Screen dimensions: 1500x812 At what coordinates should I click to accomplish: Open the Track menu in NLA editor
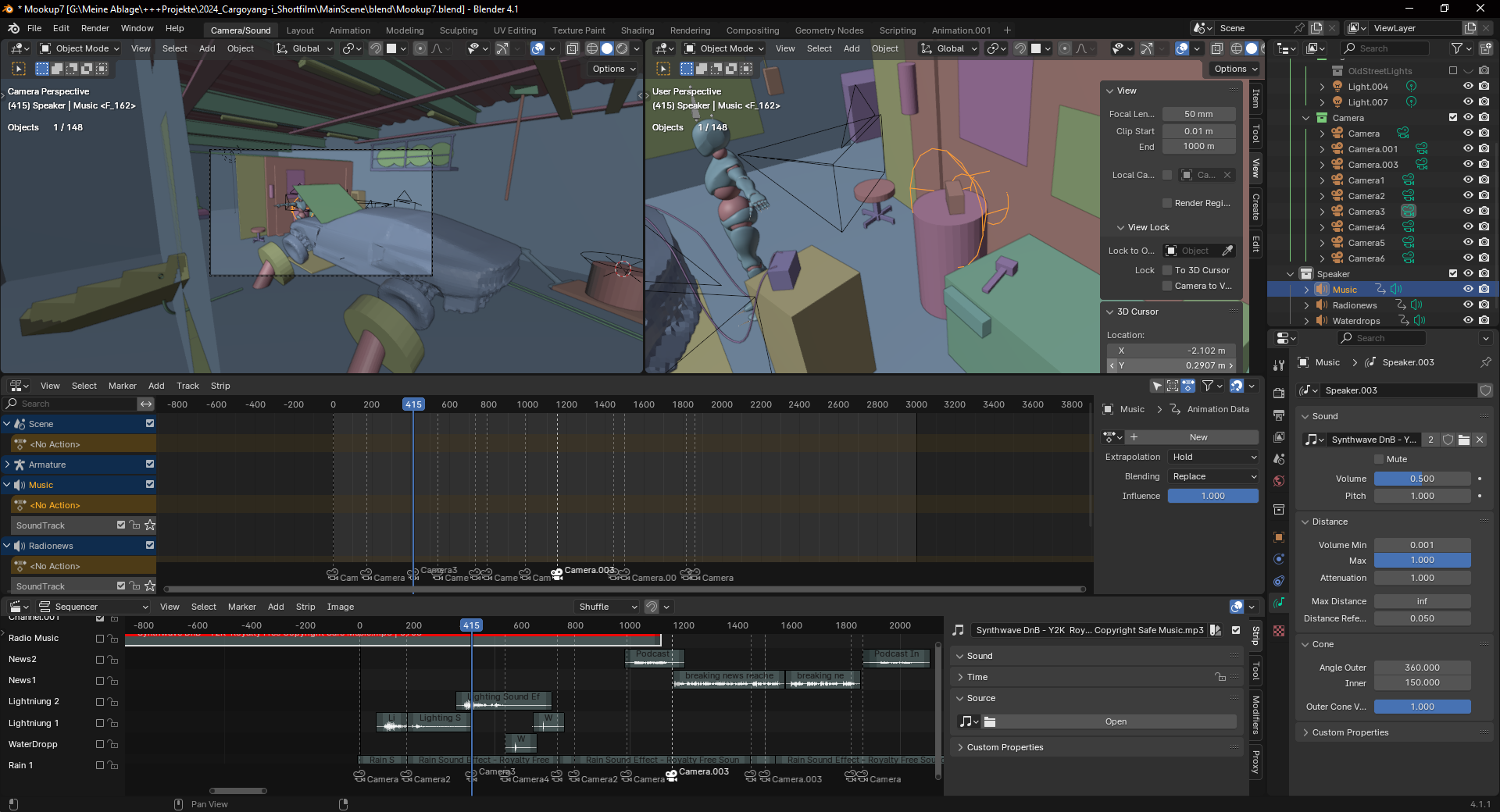[187, 386]
